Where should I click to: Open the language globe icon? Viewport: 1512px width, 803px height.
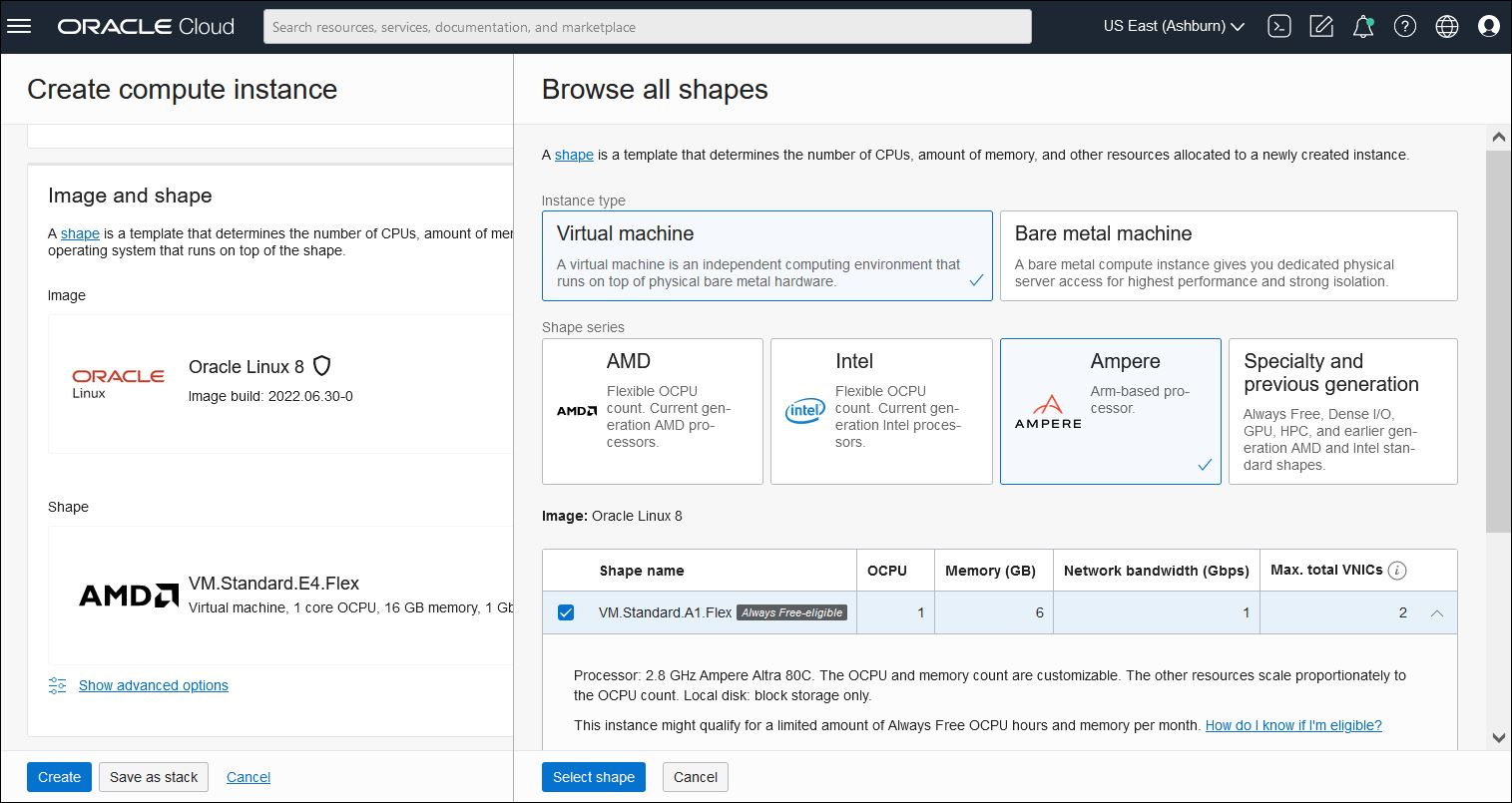1446,26
